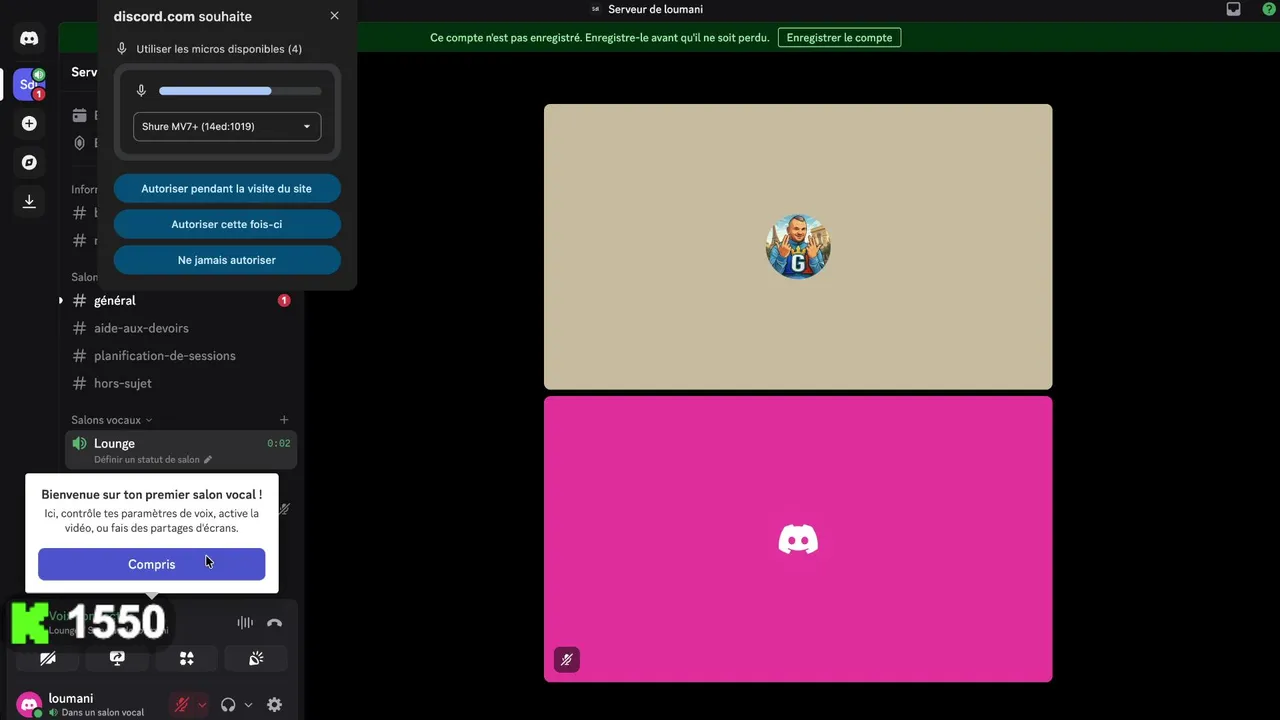Add a voice channel with plus icon
Screen dimensions: 1280x720
coord(284,420)
